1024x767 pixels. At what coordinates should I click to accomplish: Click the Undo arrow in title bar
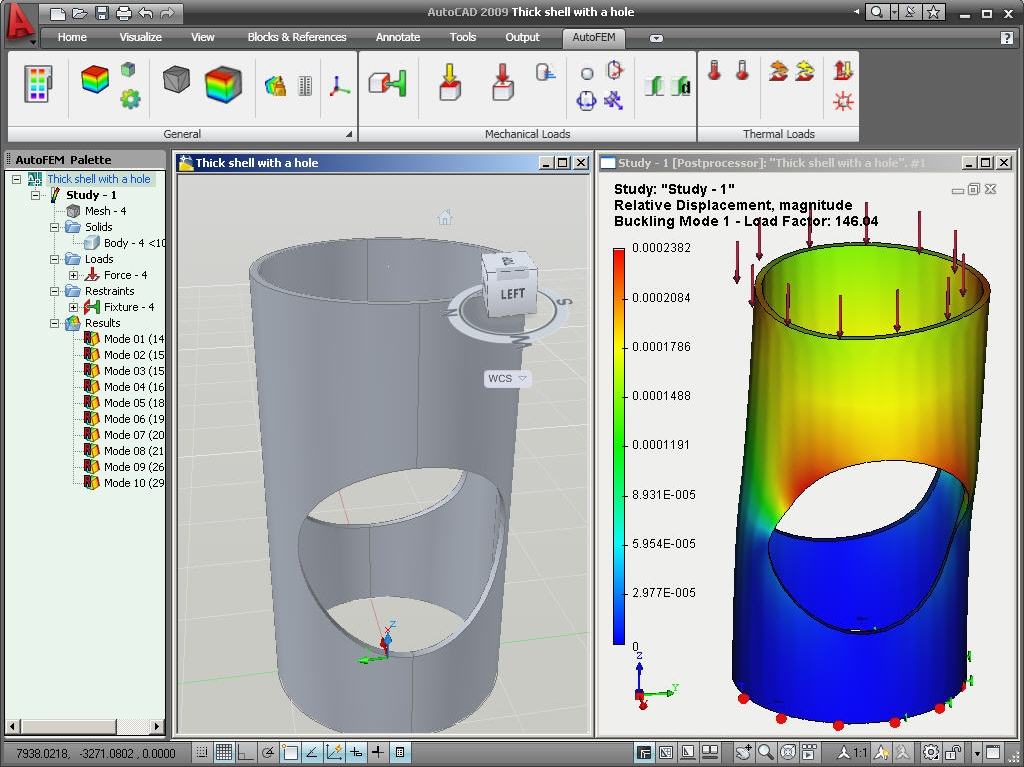146,13
